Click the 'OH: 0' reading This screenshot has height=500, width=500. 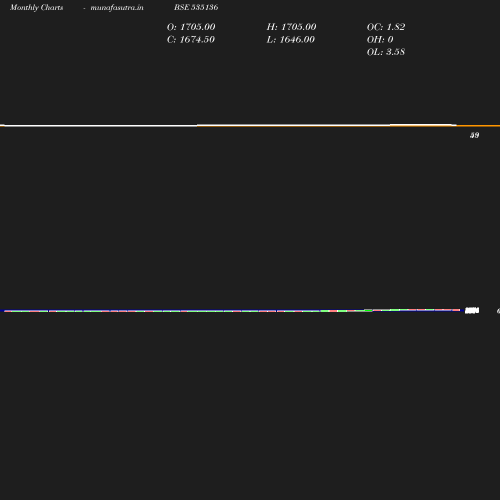tap(380, 40)
